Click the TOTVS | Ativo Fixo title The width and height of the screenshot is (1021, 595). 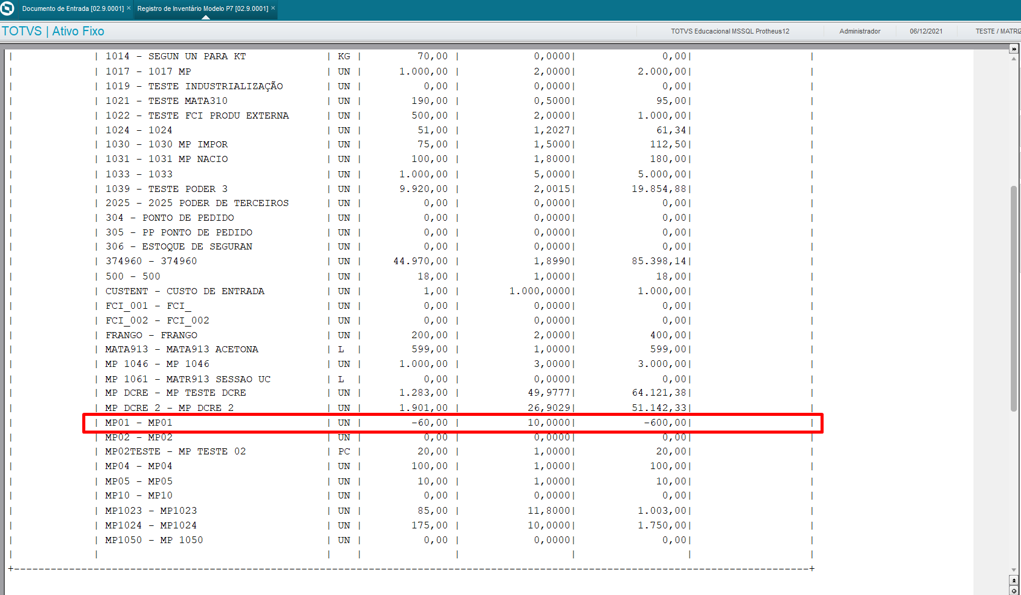[x=53, y=31]
